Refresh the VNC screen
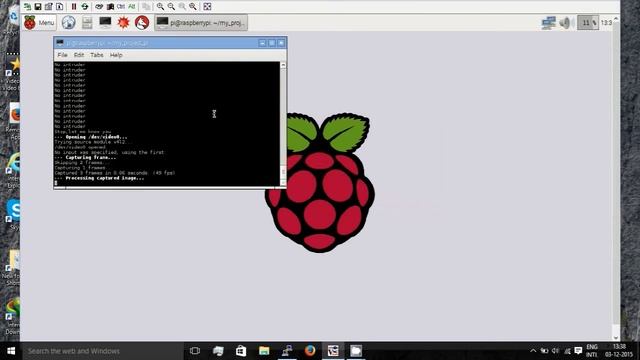Screen dimensions: 640x360 84,7
